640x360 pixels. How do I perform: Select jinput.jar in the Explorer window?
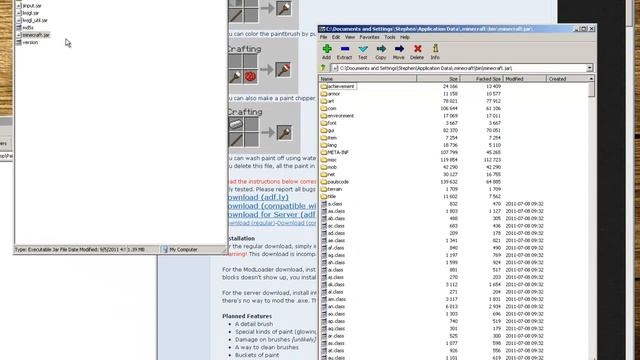point(29,6)
